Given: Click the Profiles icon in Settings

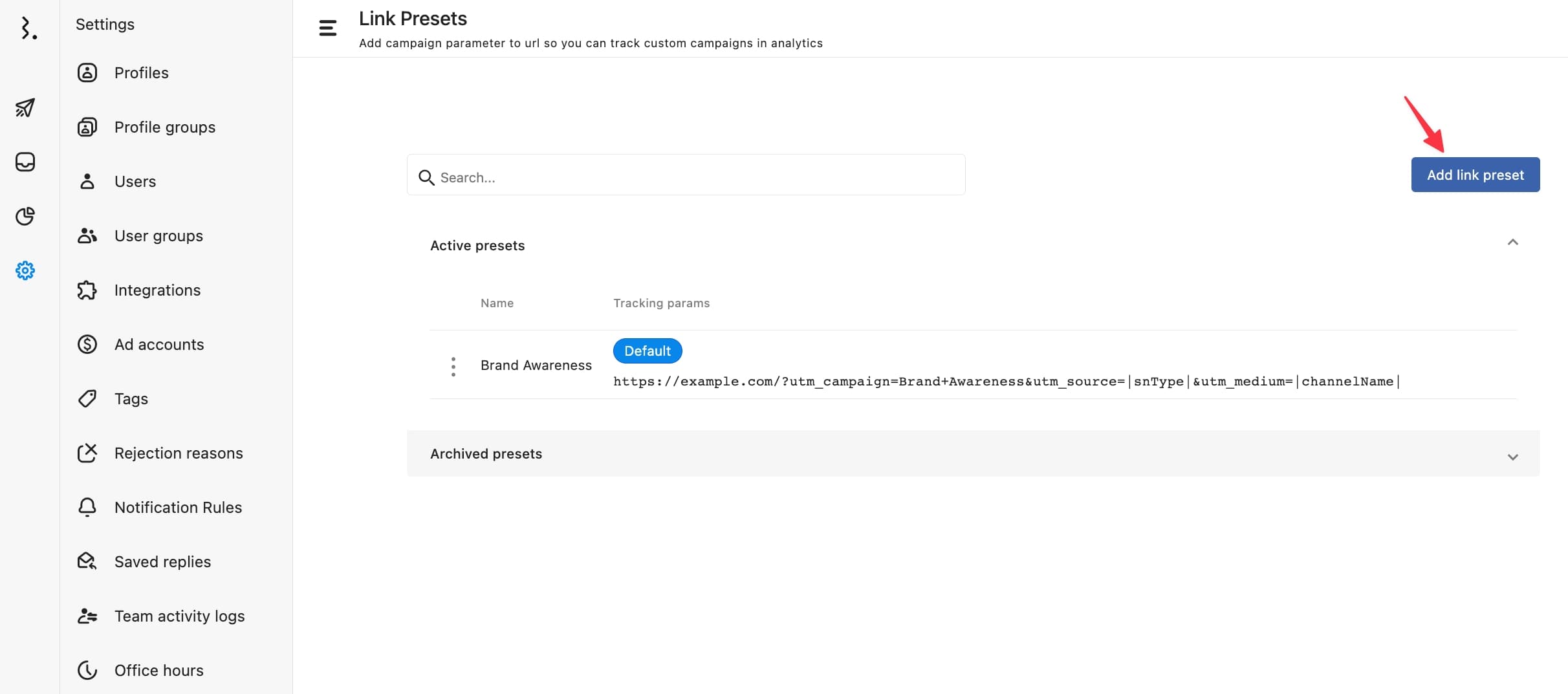Looking at the screenshot, I should pyautogui.click(x=87, y=72).
